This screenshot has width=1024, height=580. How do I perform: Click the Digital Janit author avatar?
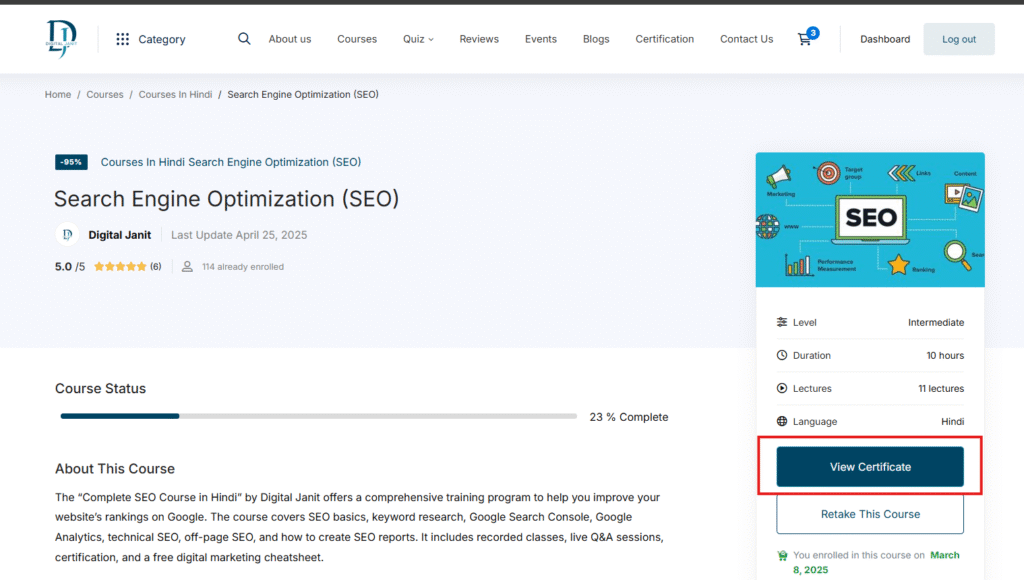coord(67,235)
